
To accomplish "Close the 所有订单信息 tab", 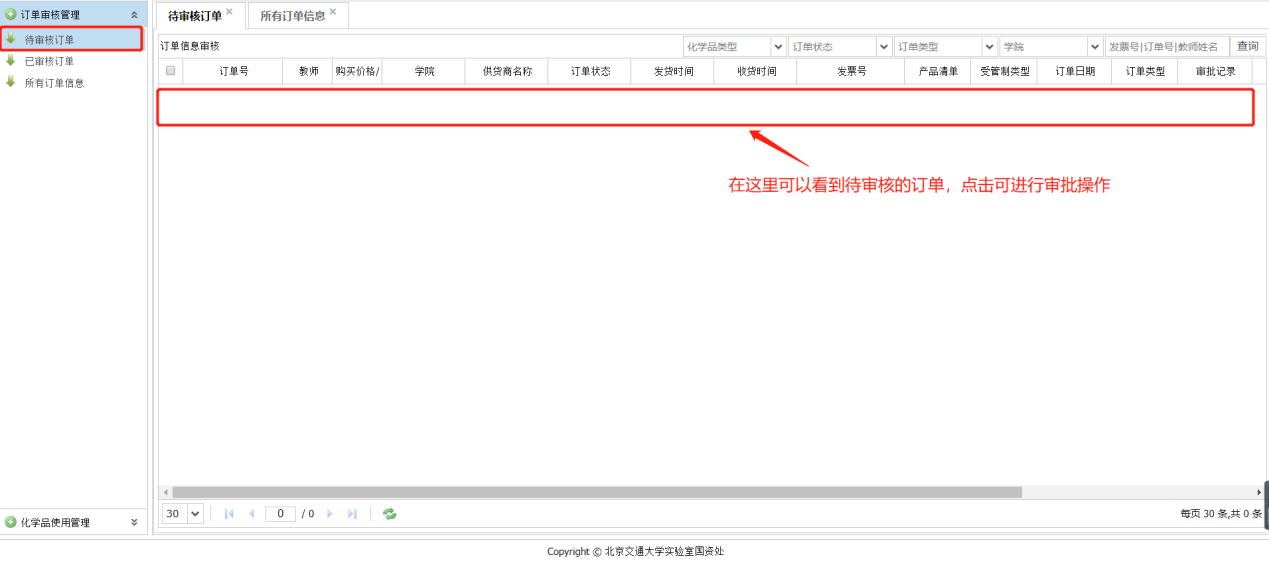I will pos(333,12).
